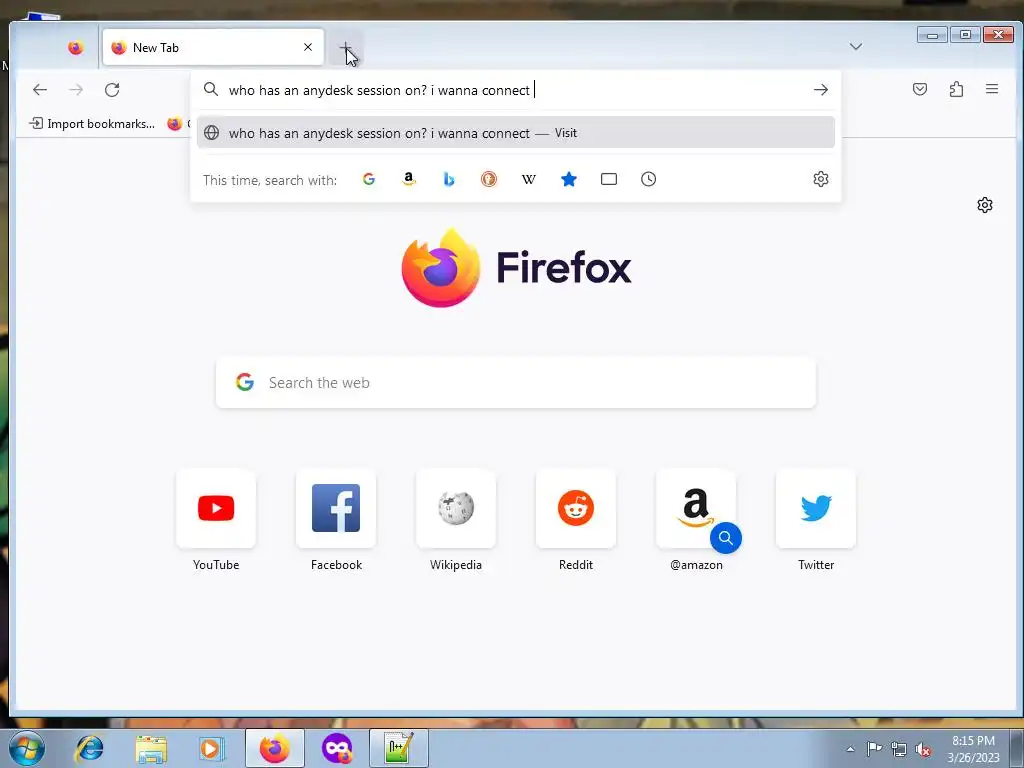1024x768 pixels.
Task: Click inside the address bar text
Action: (x=379, y=90)
